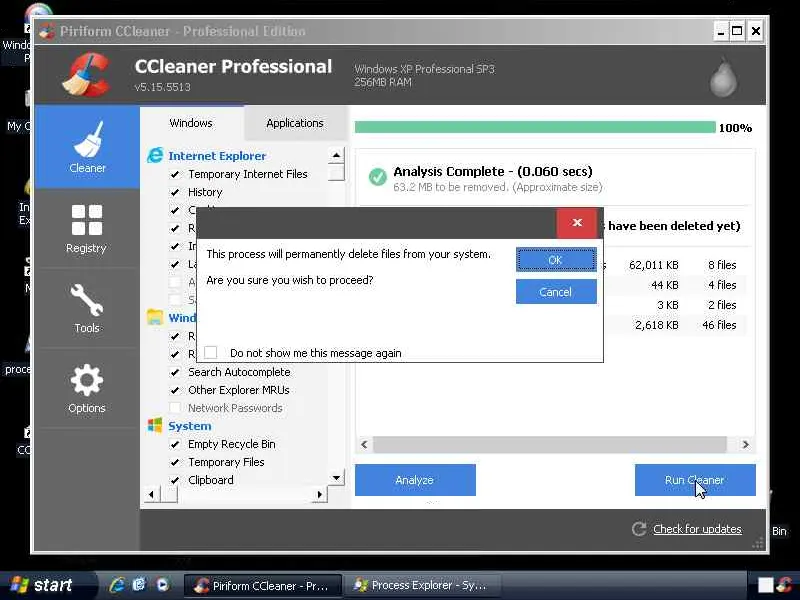Switch to the Applications tab
Image resolution: width=800 pixels, height=600 pixels.
pyautogui.click(x=295, y=123)
